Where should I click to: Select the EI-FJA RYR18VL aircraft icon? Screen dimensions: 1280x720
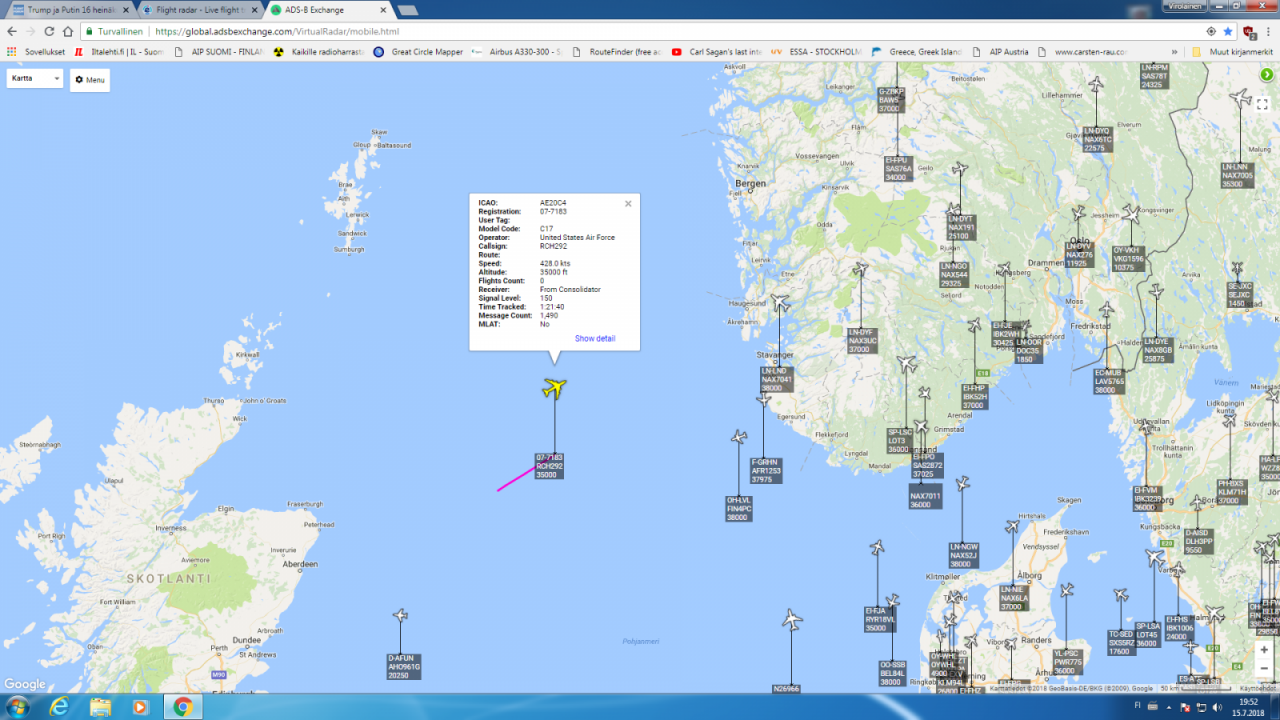[x=877, y=547]
